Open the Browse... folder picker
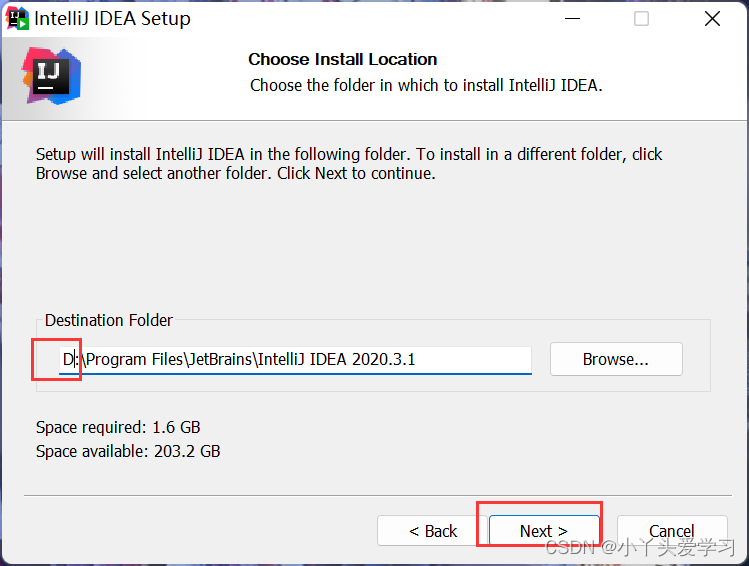The width and height of the screenshot is (749, 566). click(616, 359)
